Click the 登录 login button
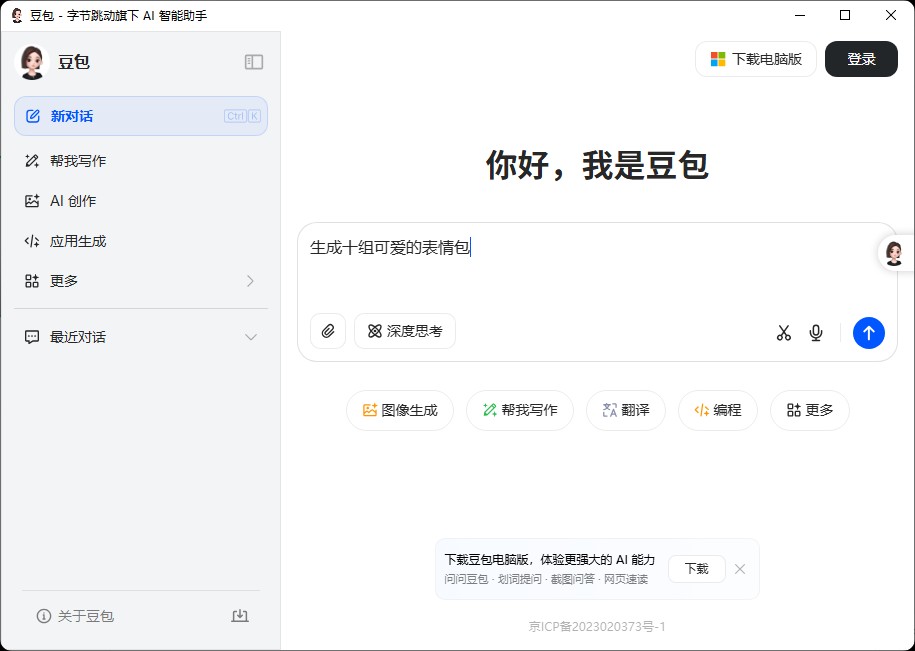Screen dimensions: 915x651 tap(860, 59)
